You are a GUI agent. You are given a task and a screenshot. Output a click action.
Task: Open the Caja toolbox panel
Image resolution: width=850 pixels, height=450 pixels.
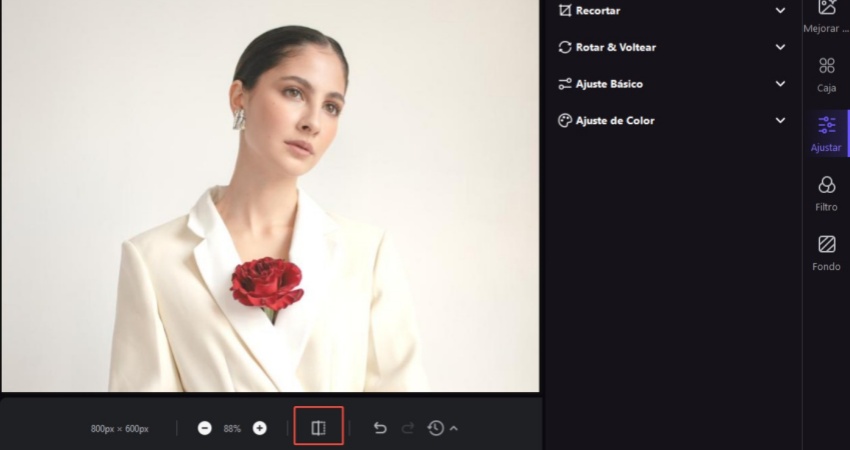pos(826,73)
